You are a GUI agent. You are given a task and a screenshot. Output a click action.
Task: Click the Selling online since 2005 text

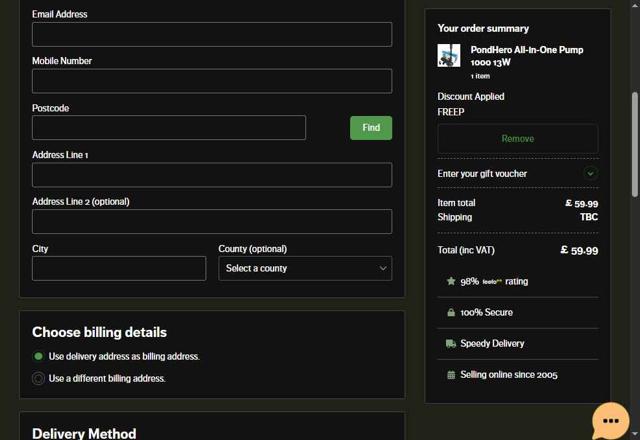click(509, 375)
